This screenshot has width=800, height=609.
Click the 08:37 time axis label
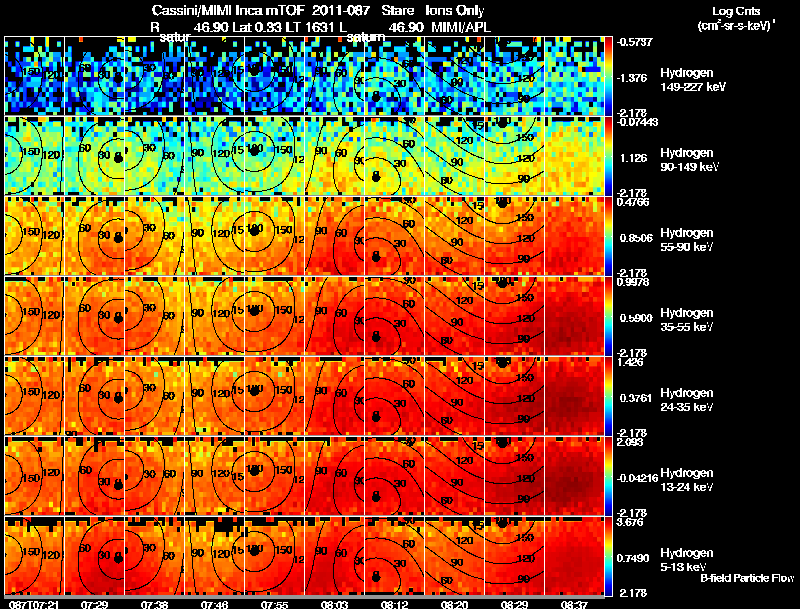tap(574, 605)
